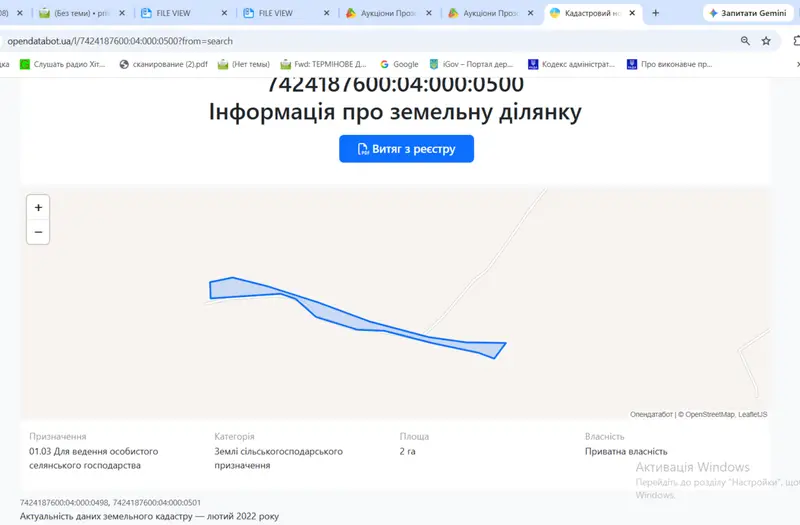Close the first FILE VIEW tab
This screenshot has height=525, width=800.
[x=224, y=13]
